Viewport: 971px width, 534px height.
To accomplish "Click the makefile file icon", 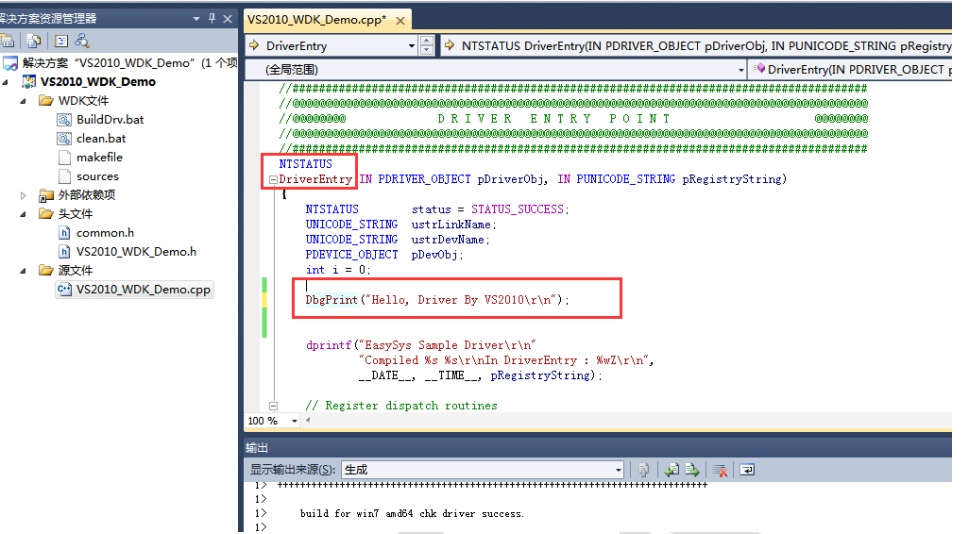I will coord(64,157).
